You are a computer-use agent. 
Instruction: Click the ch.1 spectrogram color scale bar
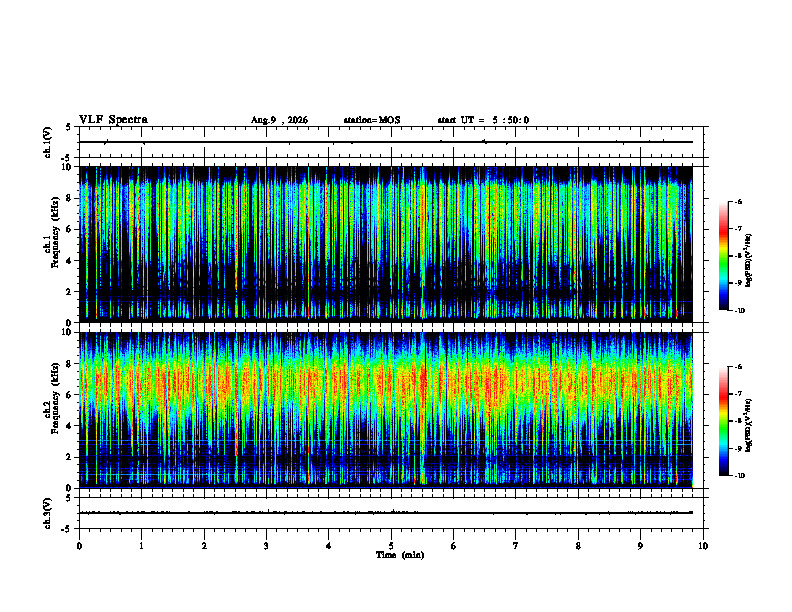click(724, 256)
